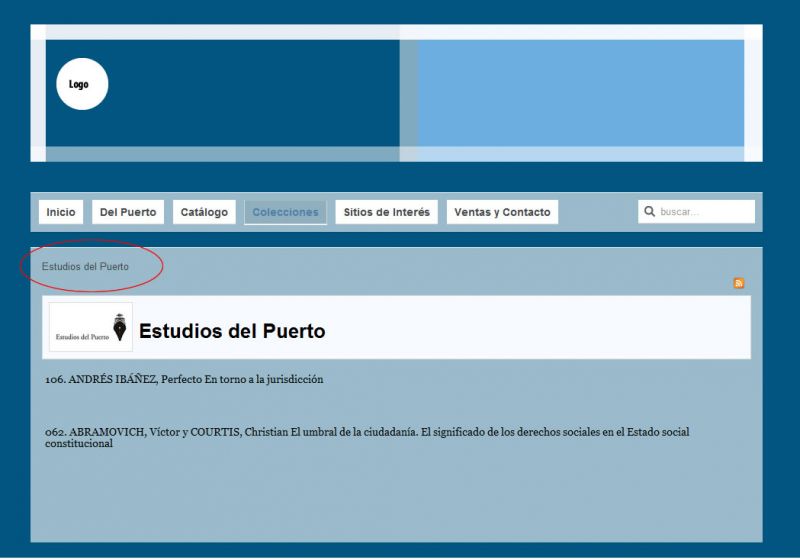Select the Colecciones menu item
This screenshot has width=800, height=560.
[x=285, y=212]
